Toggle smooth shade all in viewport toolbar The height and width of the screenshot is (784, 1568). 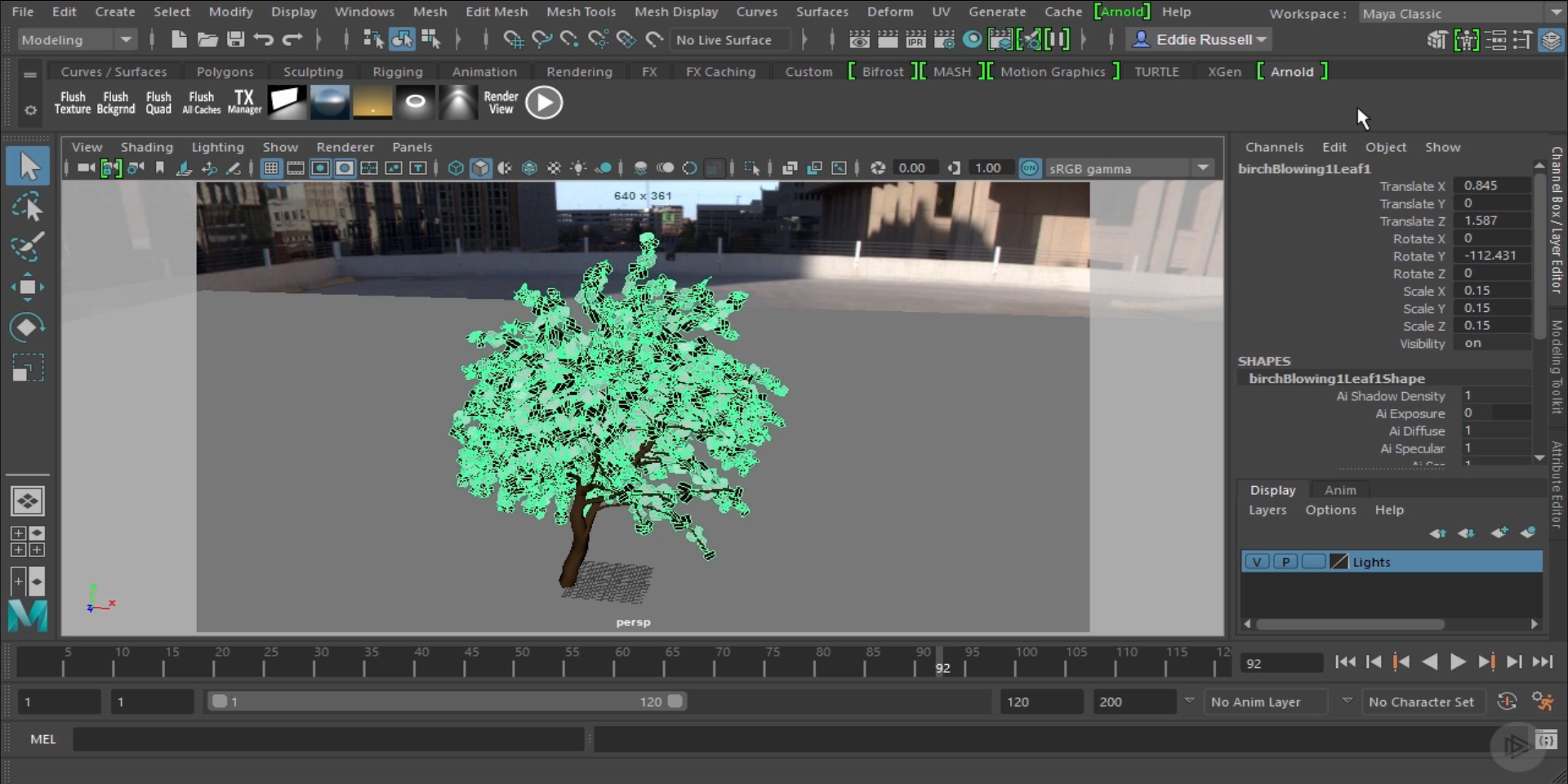481,168
